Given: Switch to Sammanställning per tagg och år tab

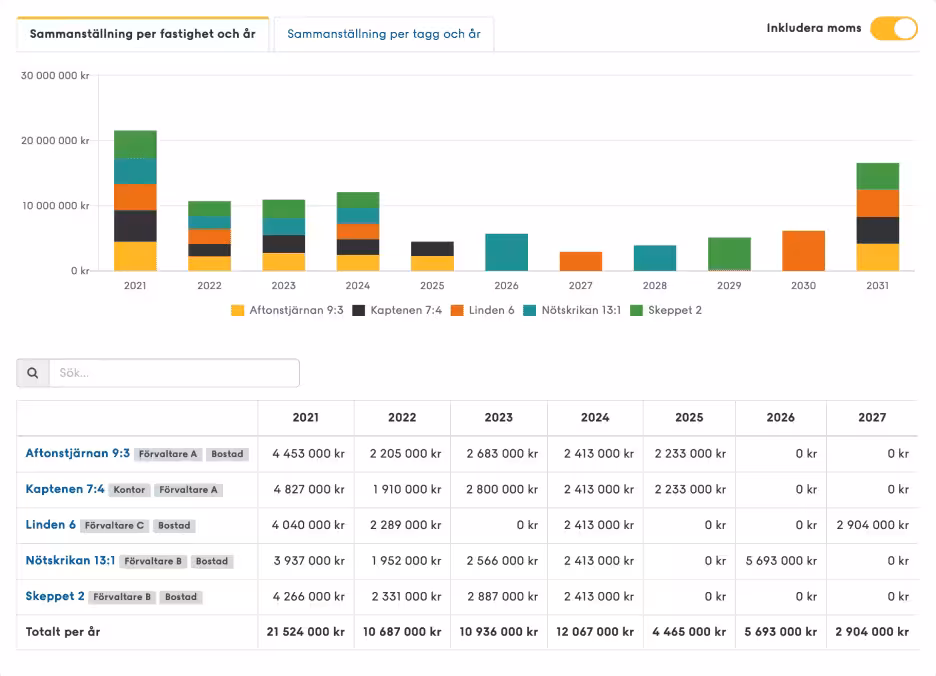Looking at the screenshot, I should (384, 34).
